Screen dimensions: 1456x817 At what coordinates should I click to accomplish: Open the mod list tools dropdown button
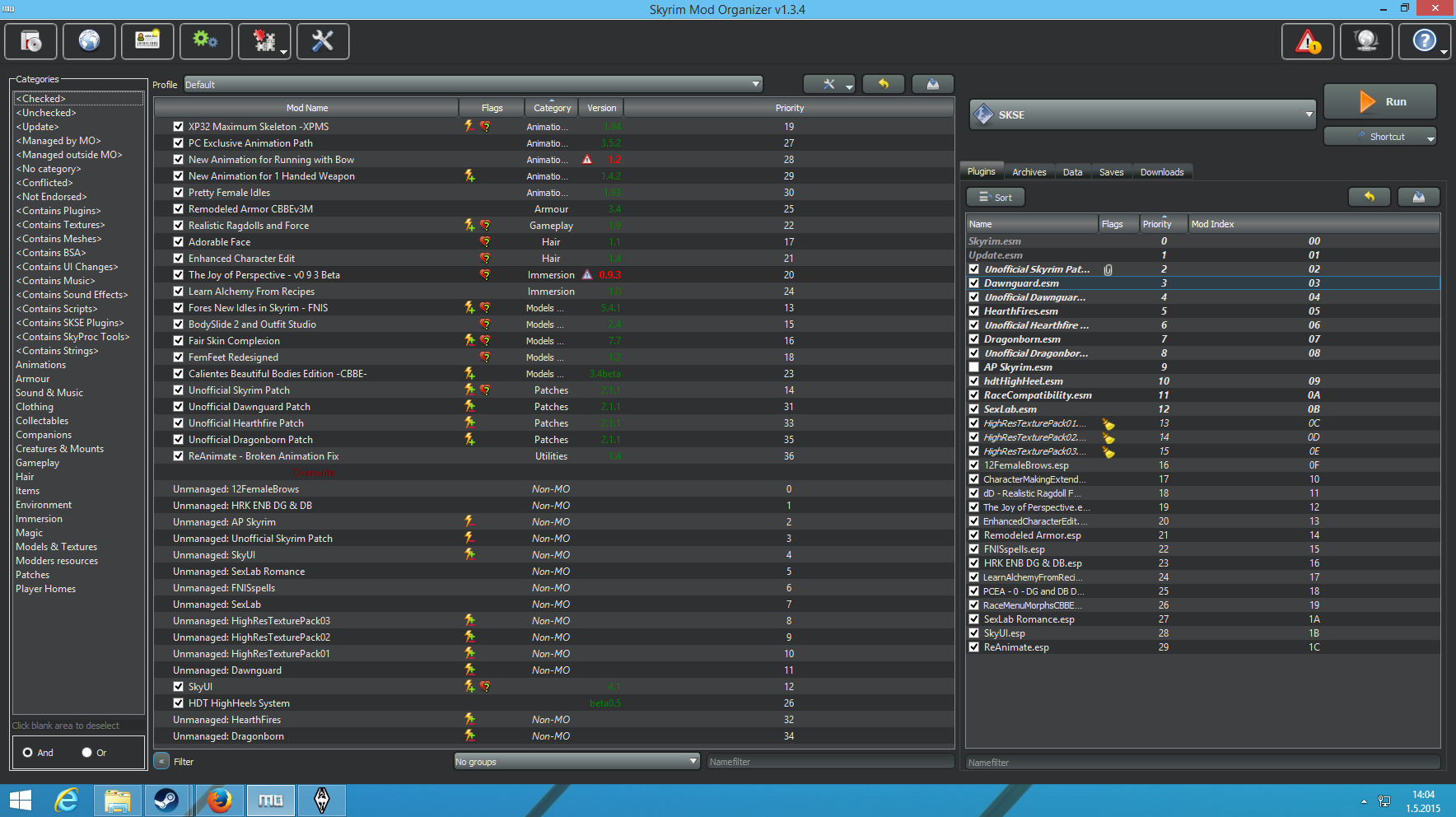pyautogui.click(x=828, y=84)
